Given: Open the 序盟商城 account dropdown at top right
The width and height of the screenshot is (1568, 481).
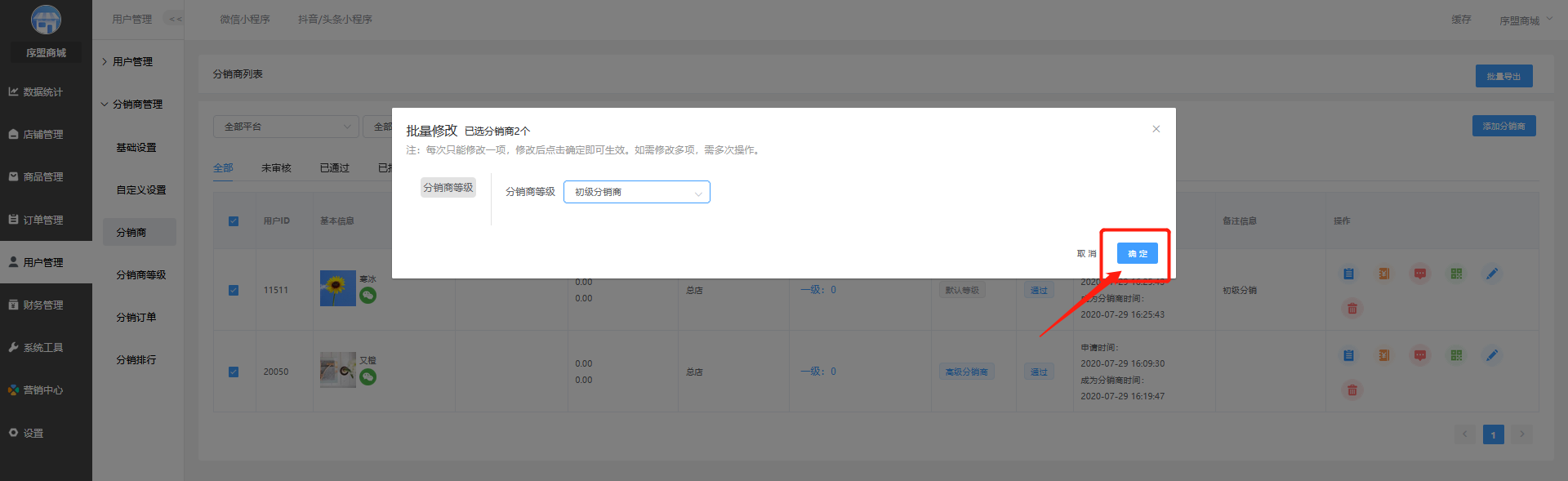Looking at the screenshot, I should point(1526,20).
